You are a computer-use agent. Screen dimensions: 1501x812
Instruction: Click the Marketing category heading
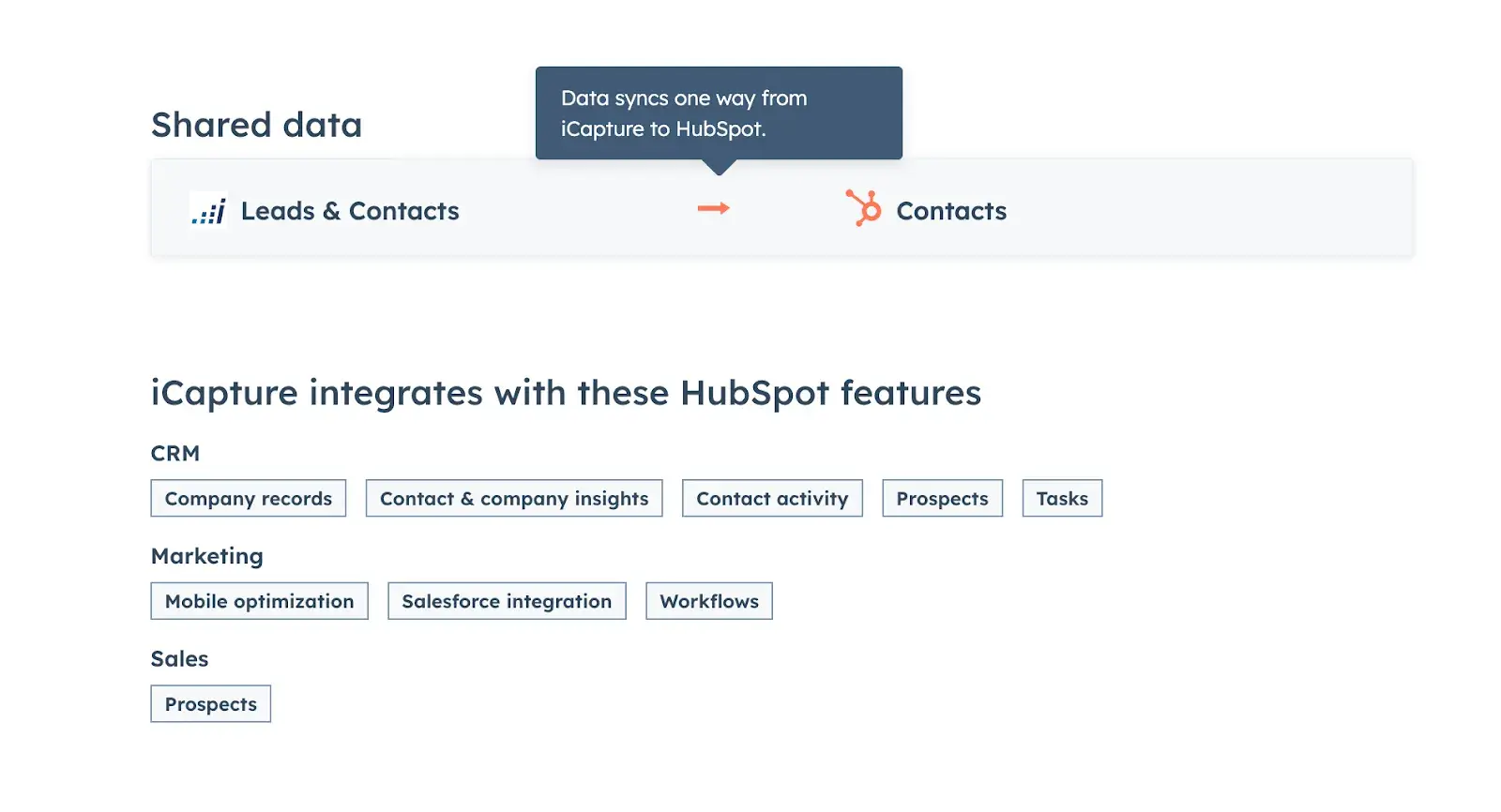207,556
